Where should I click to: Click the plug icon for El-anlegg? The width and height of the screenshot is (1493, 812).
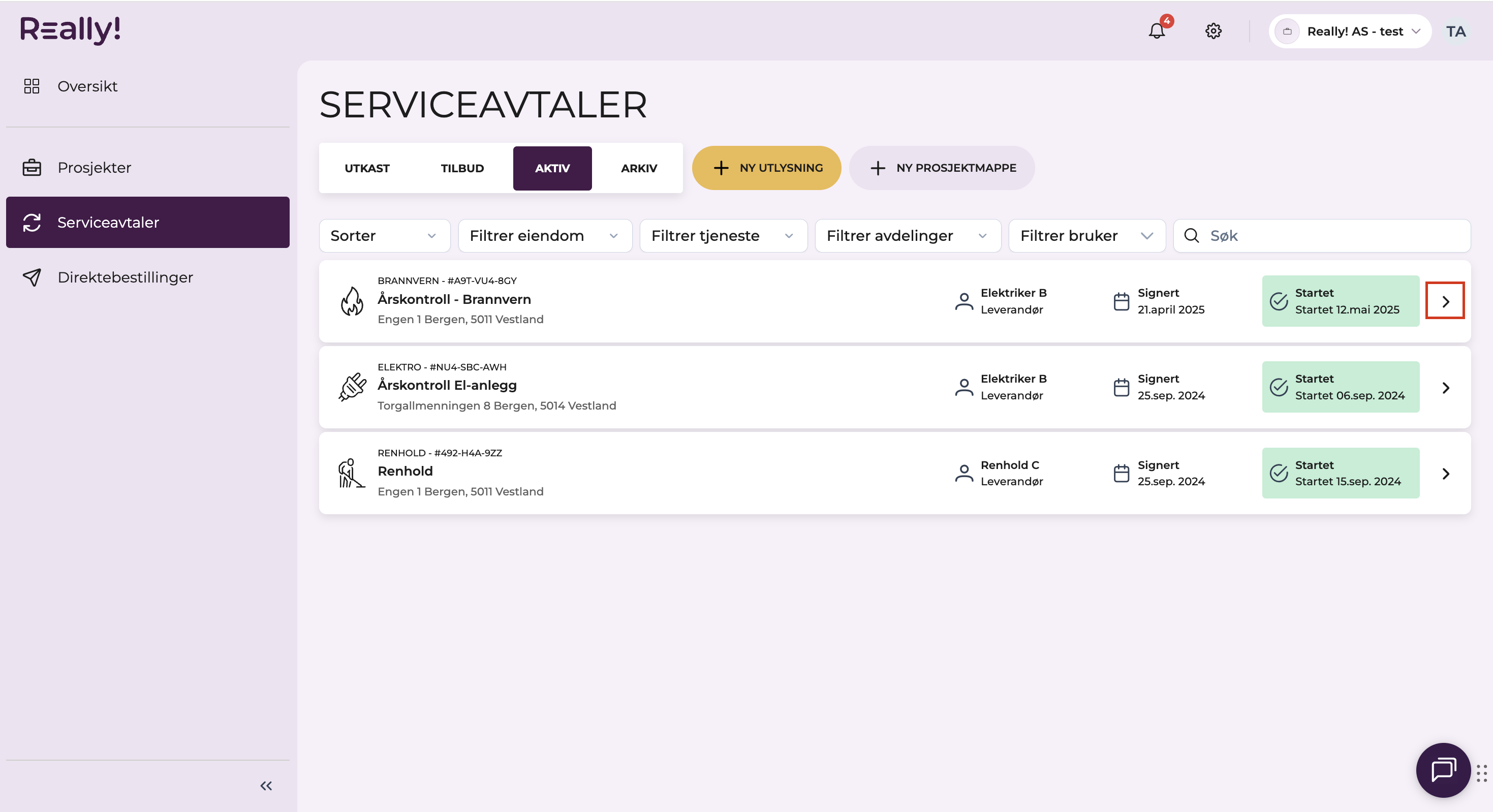pos(352,387)
